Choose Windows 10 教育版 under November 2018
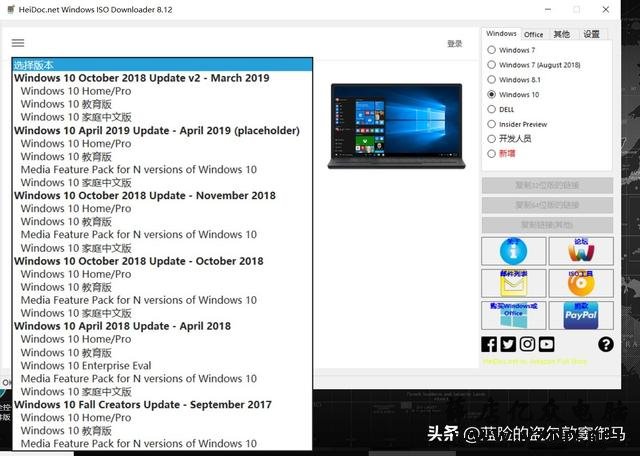 click(162, 222)
